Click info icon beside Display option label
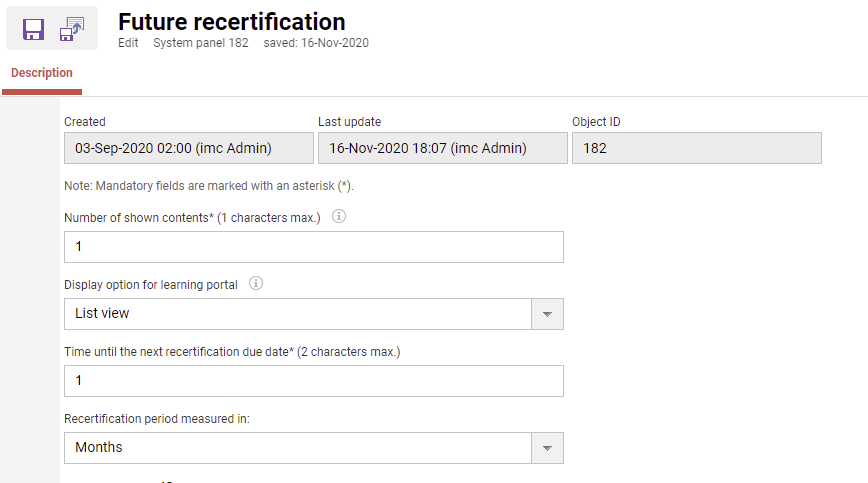Viewport: 868px width, 483px height. (256, 284)
